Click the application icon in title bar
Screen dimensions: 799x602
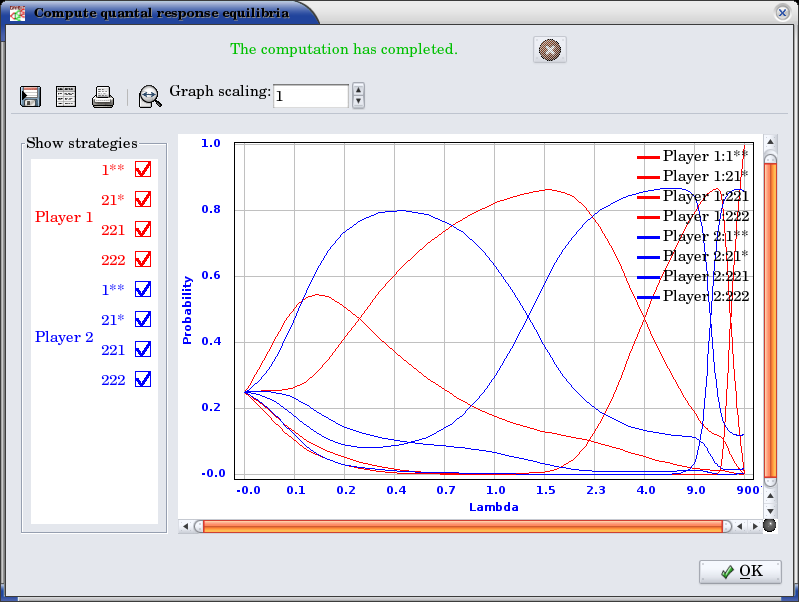pos(17,13)
